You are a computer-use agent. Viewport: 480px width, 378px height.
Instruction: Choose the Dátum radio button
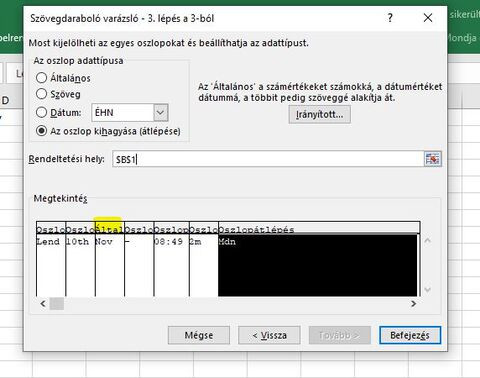pyautogui.click(x=41, y=112)
